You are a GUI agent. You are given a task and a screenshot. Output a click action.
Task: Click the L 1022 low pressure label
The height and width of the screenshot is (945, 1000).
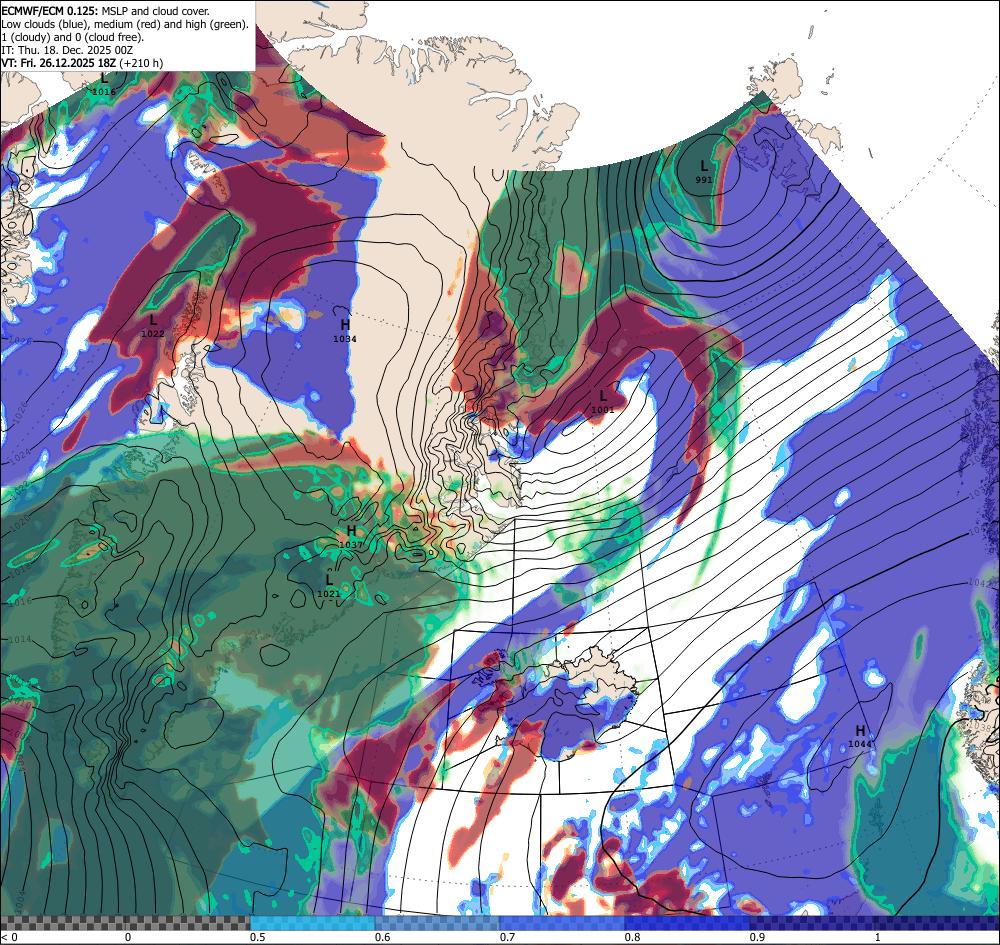pyautogui.click(x=152, y=326)
